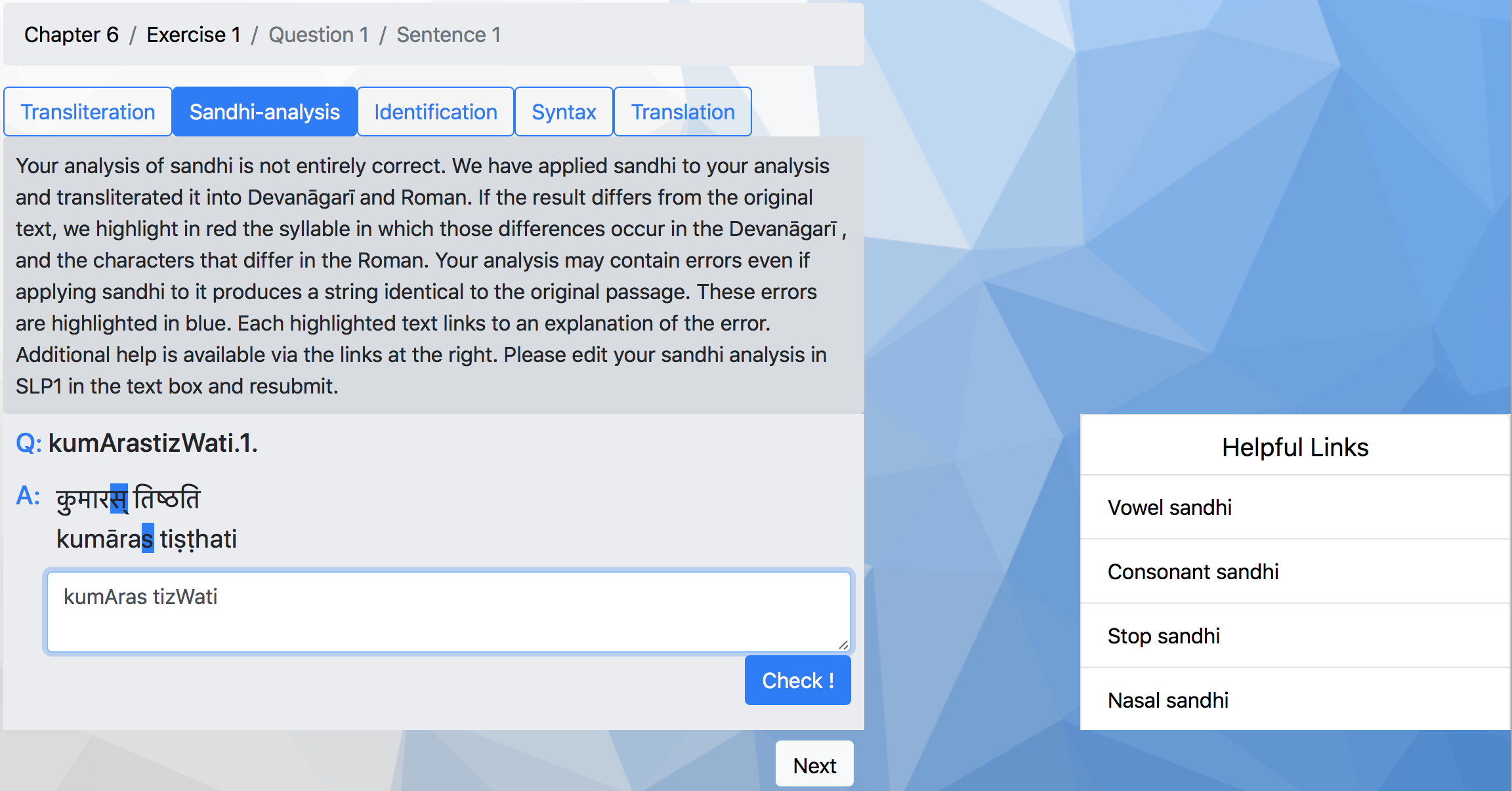
Task: Grab the text box resize handle
Action: pyautogui.click(x=843, y=645)
